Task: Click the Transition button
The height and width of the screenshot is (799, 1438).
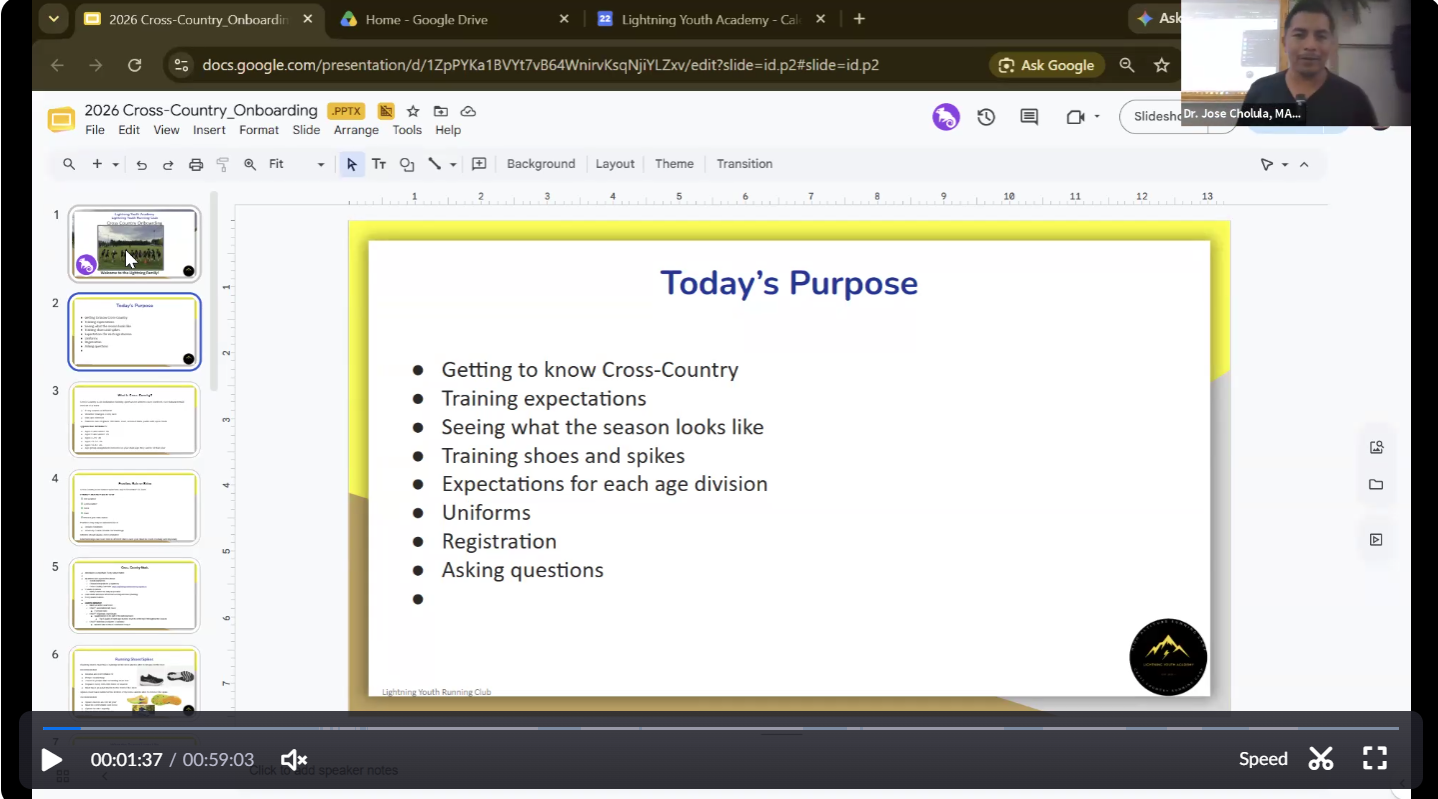Action: tap(744, 164)
